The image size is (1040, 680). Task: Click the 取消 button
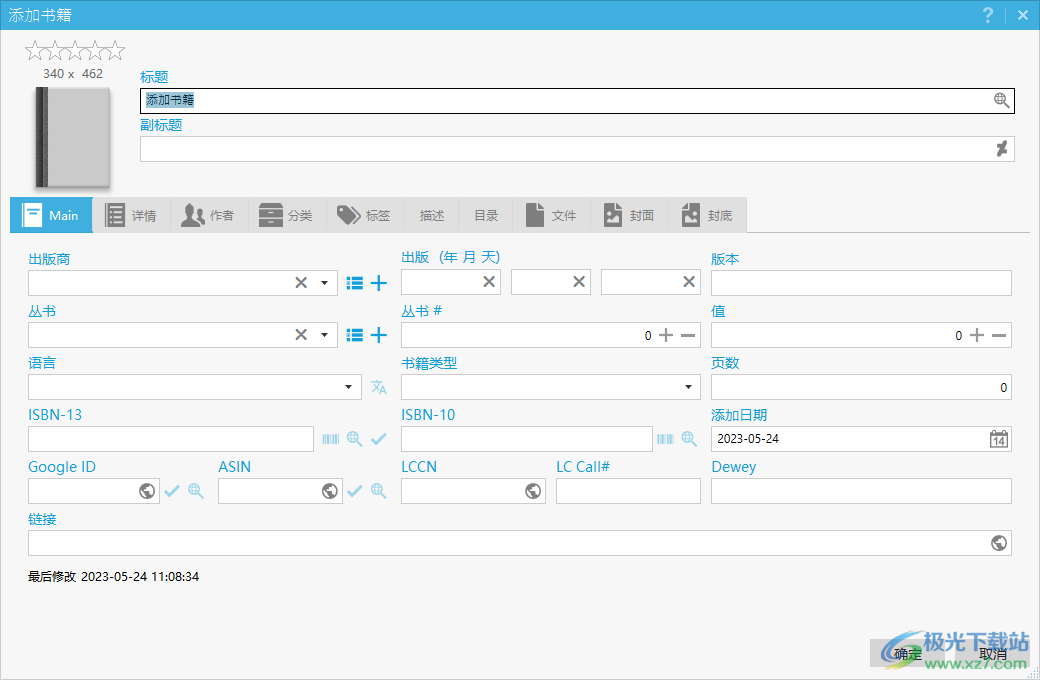992,653
